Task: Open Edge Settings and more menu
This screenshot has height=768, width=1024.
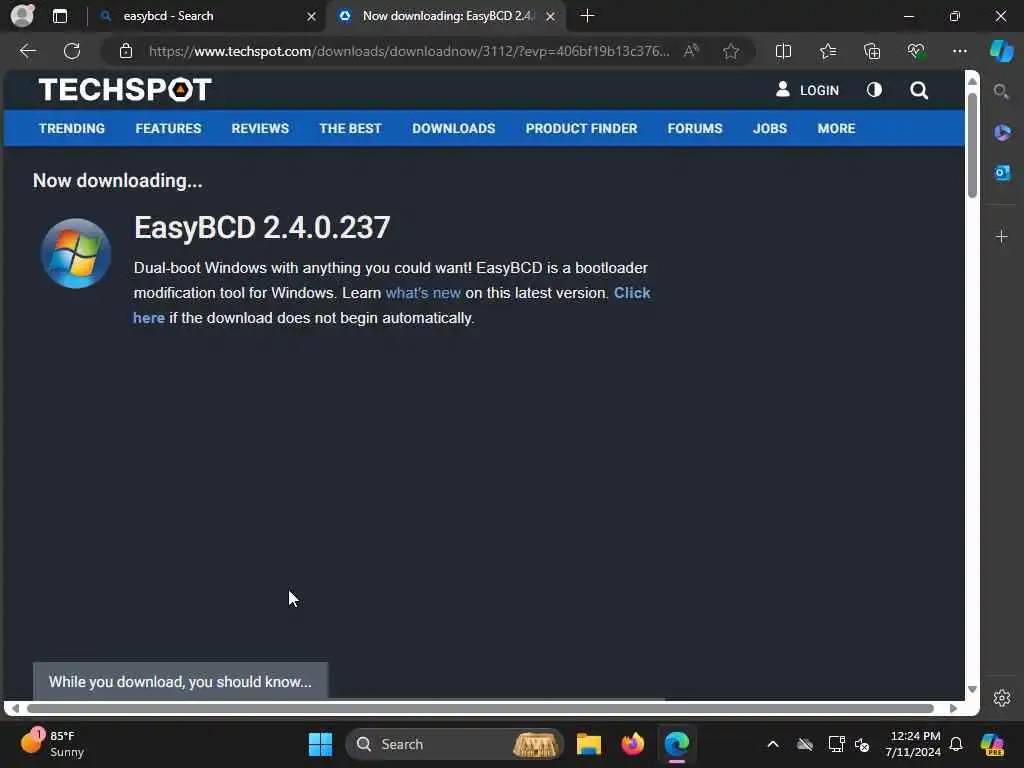Action: coord(959,51)
